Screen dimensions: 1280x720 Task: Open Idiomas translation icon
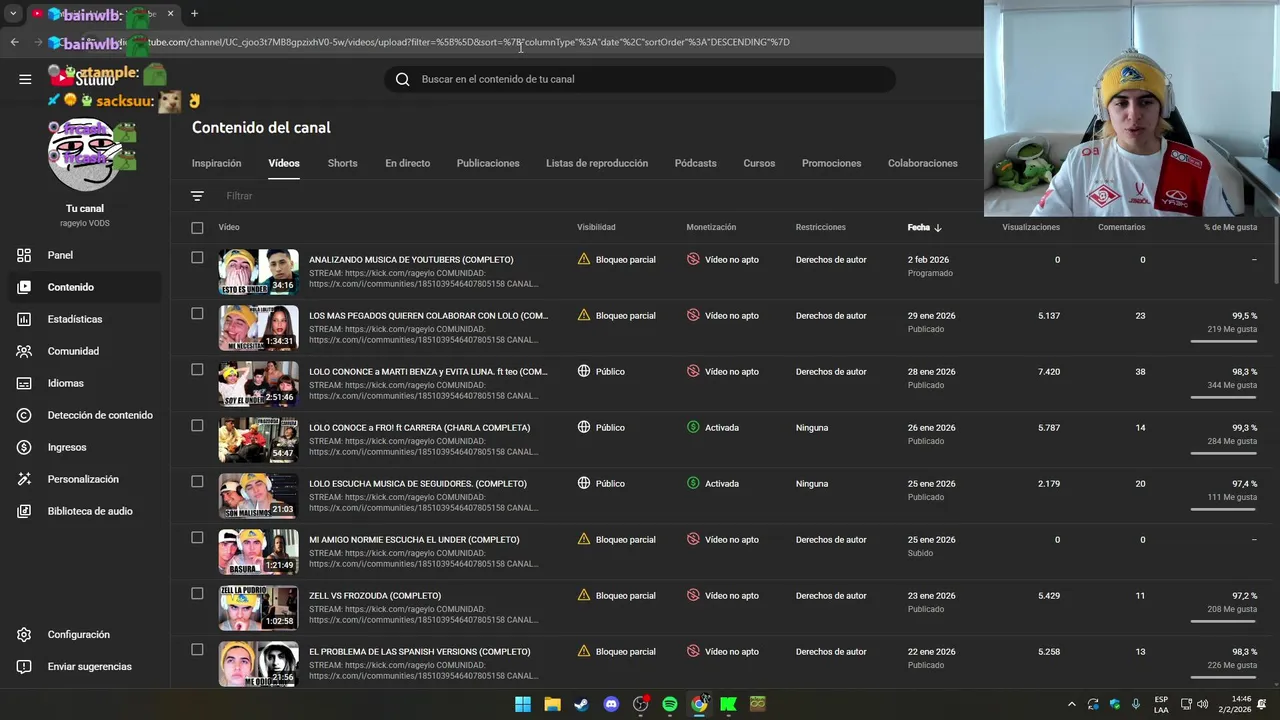coord(24,383)
